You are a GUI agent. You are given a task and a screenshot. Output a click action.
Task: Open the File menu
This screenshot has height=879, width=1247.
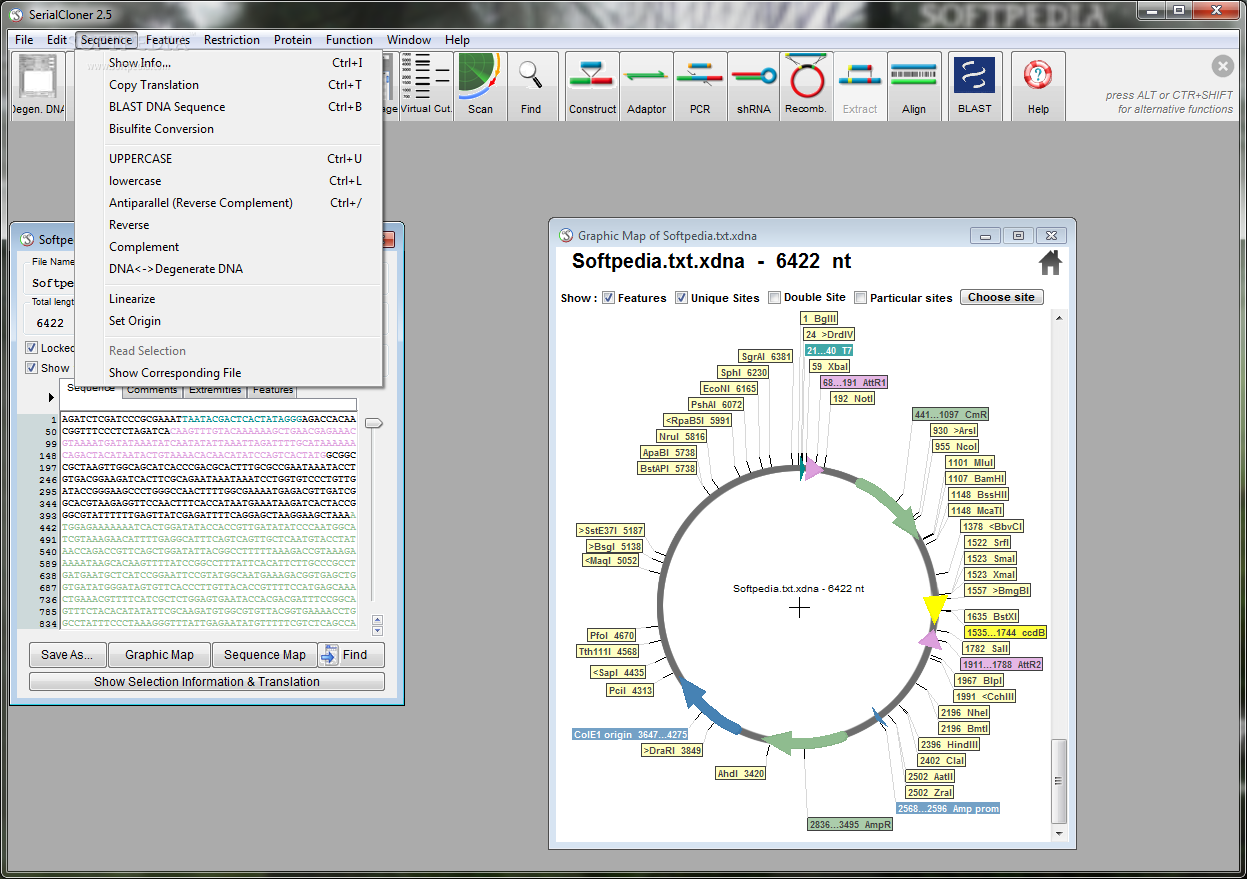24,40
